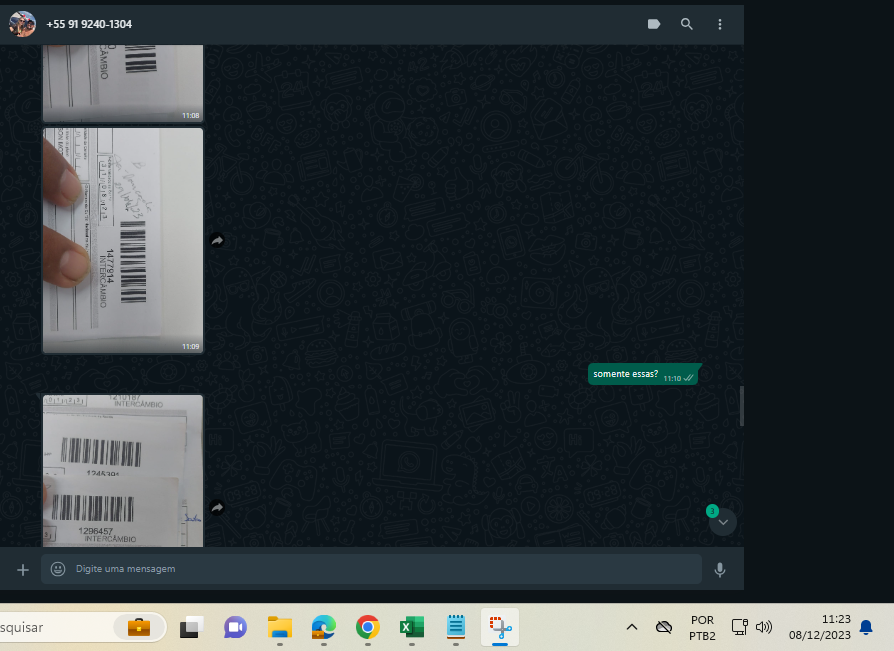This screenshot has height=651, width=894.
Task: Open the barcode 1477914 image sent at 11:09
Action: [123, 240]
